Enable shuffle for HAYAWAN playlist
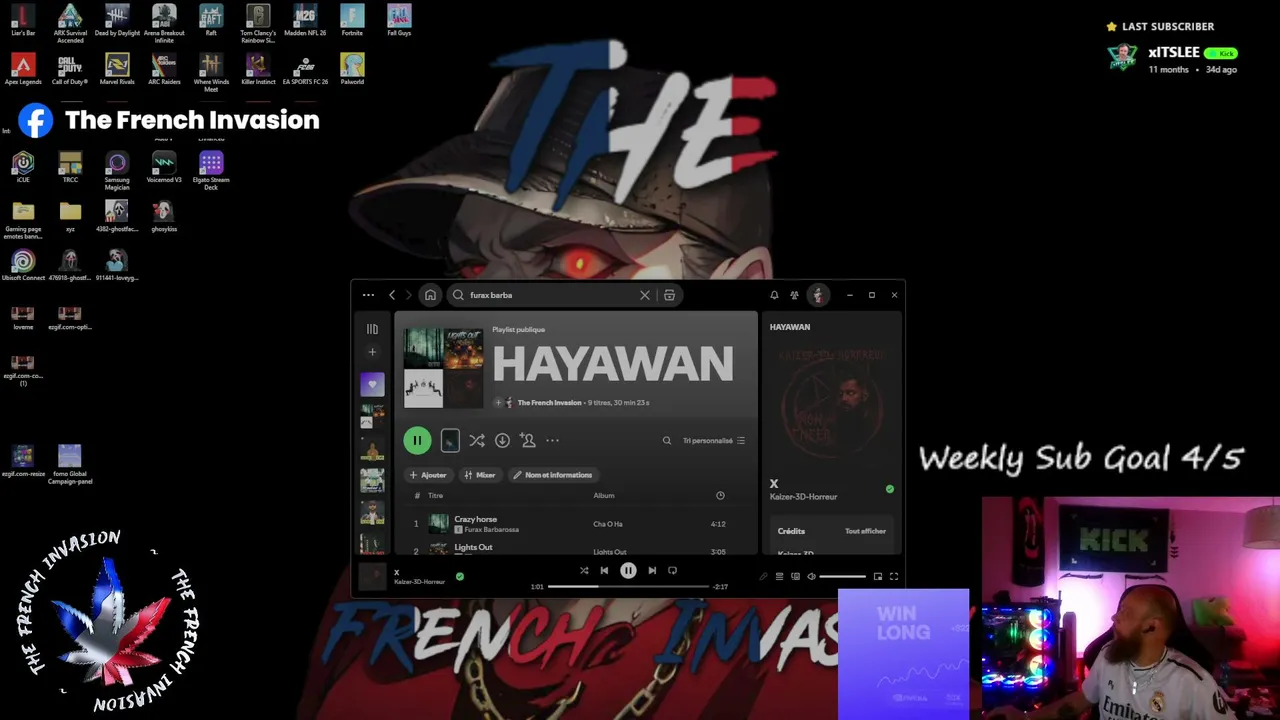Screen dimensions: 1280x720 pyautogui.click(x=477, y=440)
